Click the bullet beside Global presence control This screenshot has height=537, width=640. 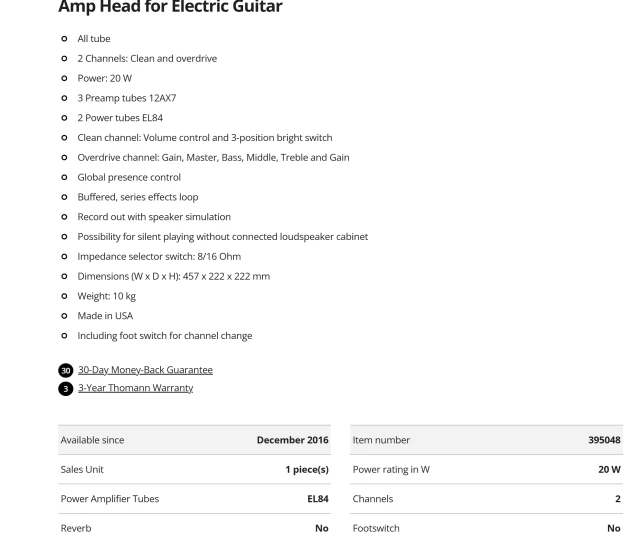(x=64, y=178)
